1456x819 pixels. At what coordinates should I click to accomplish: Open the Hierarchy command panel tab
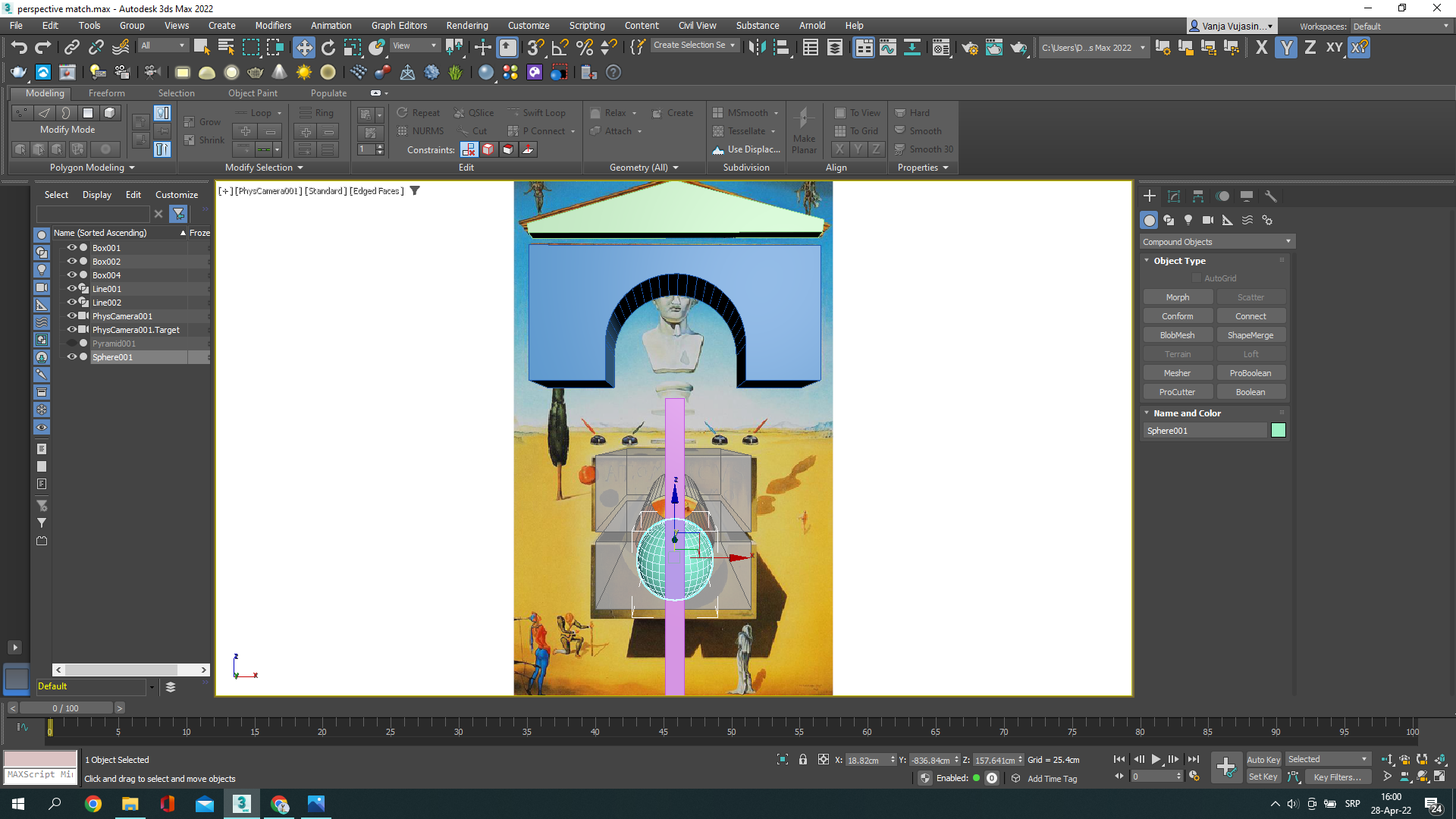(x=1198, y=196)
